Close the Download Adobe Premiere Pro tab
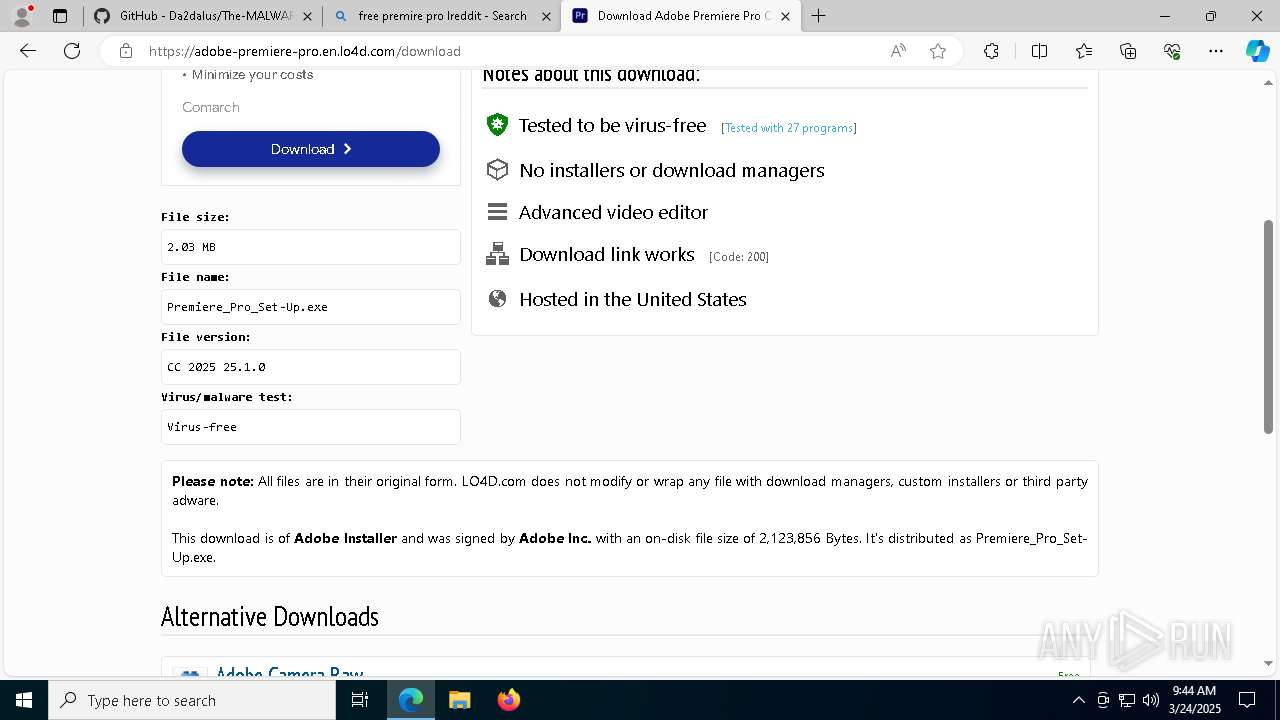This screenshot has width=1280, height=720. pyautogui.click(x=785, y=16)
